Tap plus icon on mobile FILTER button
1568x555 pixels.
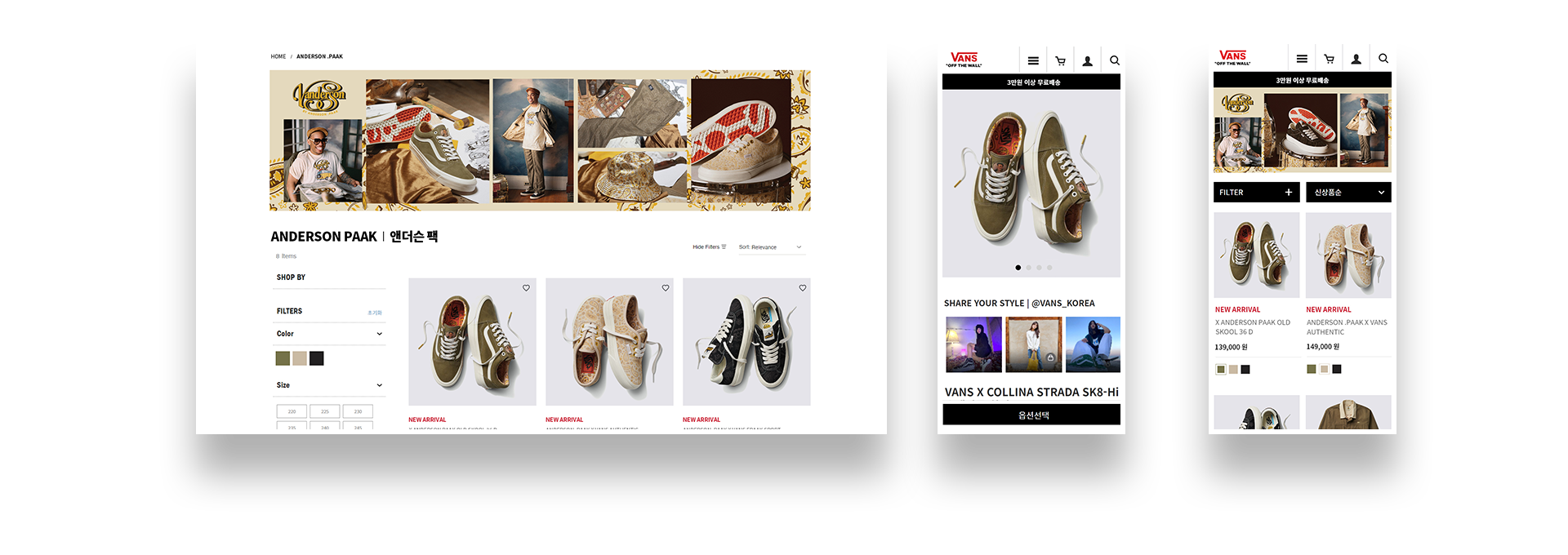click(x=1289, y=193)
